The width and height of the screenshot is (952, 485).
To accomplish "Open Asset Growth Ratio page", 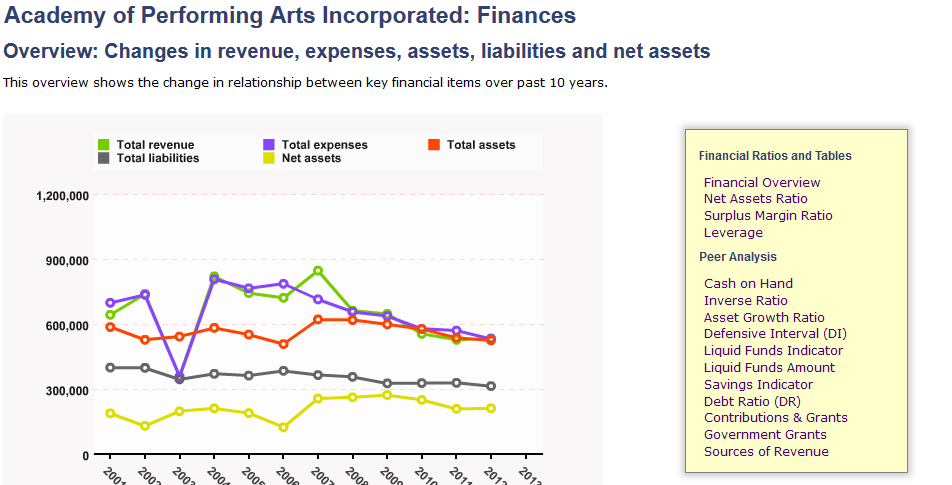I will [x=764, y=317].
